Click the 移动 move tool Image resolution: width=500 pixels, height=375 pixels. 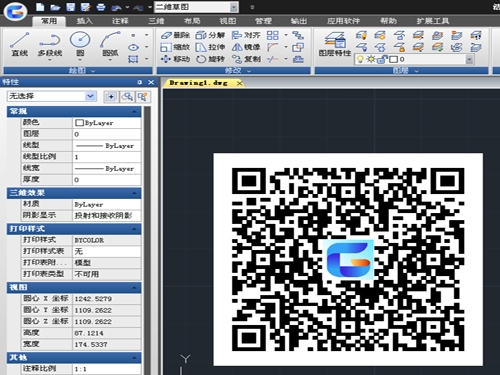click(x=175, y=59)
